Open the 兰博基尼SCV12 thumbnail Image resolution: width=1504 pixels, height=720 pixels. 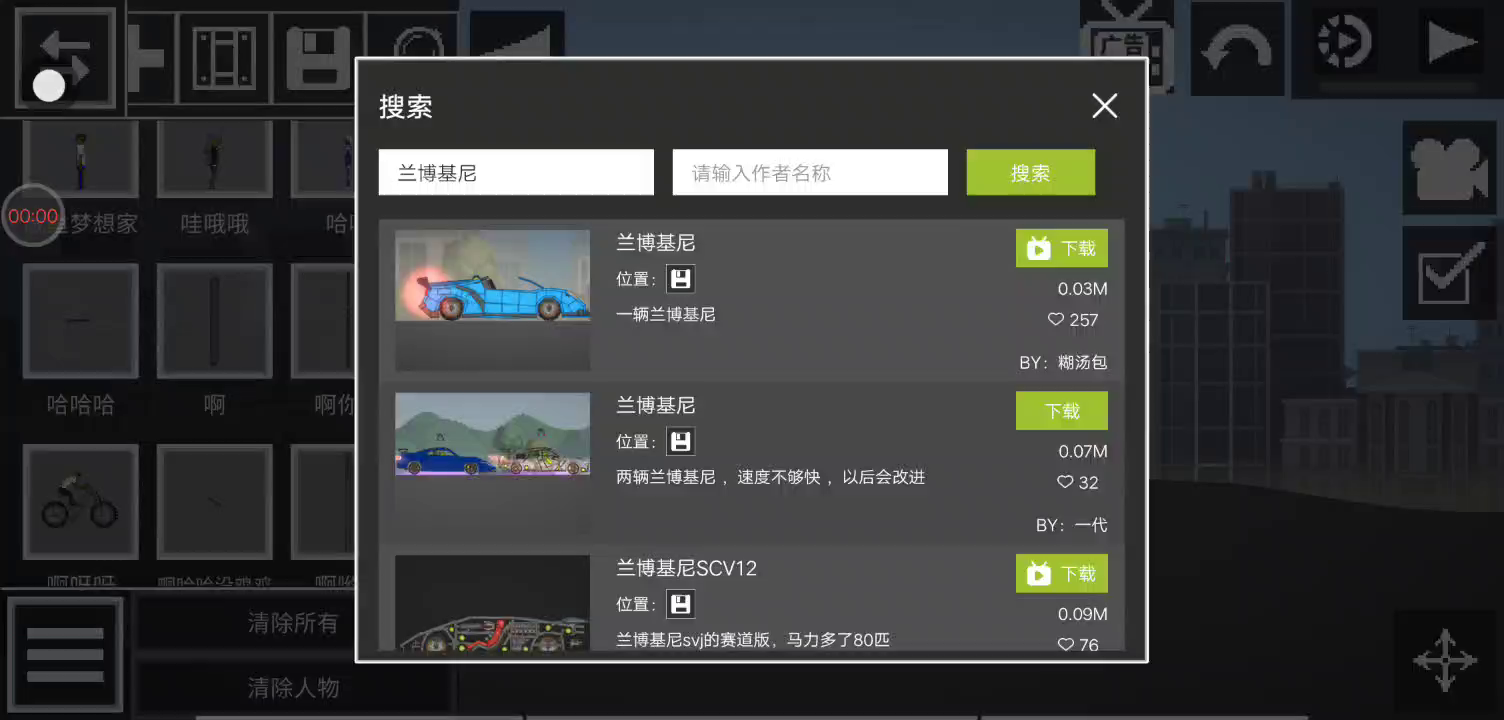coord(493,603)
